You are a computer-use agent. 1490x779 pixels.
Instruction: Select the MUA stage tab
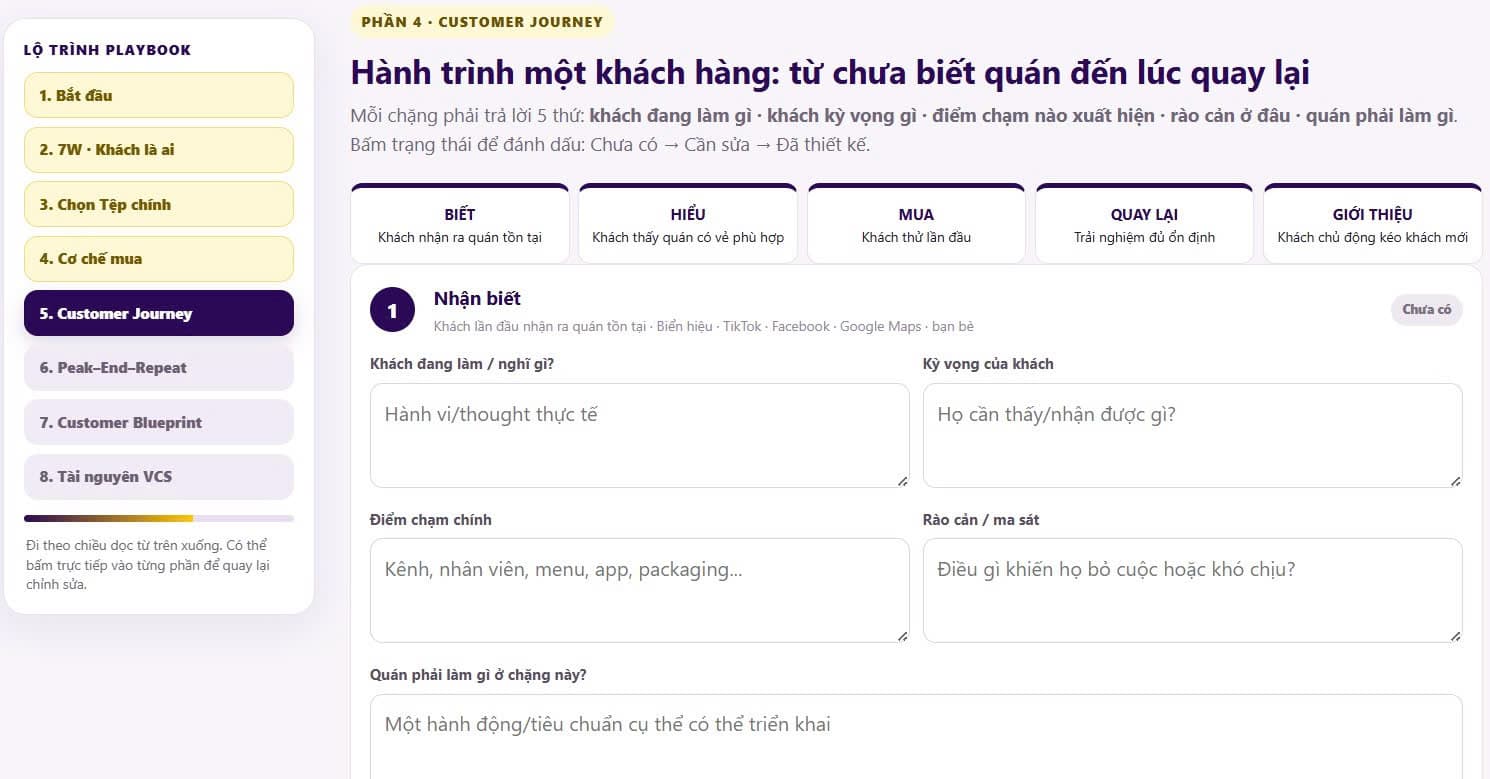tap(916, 224)
